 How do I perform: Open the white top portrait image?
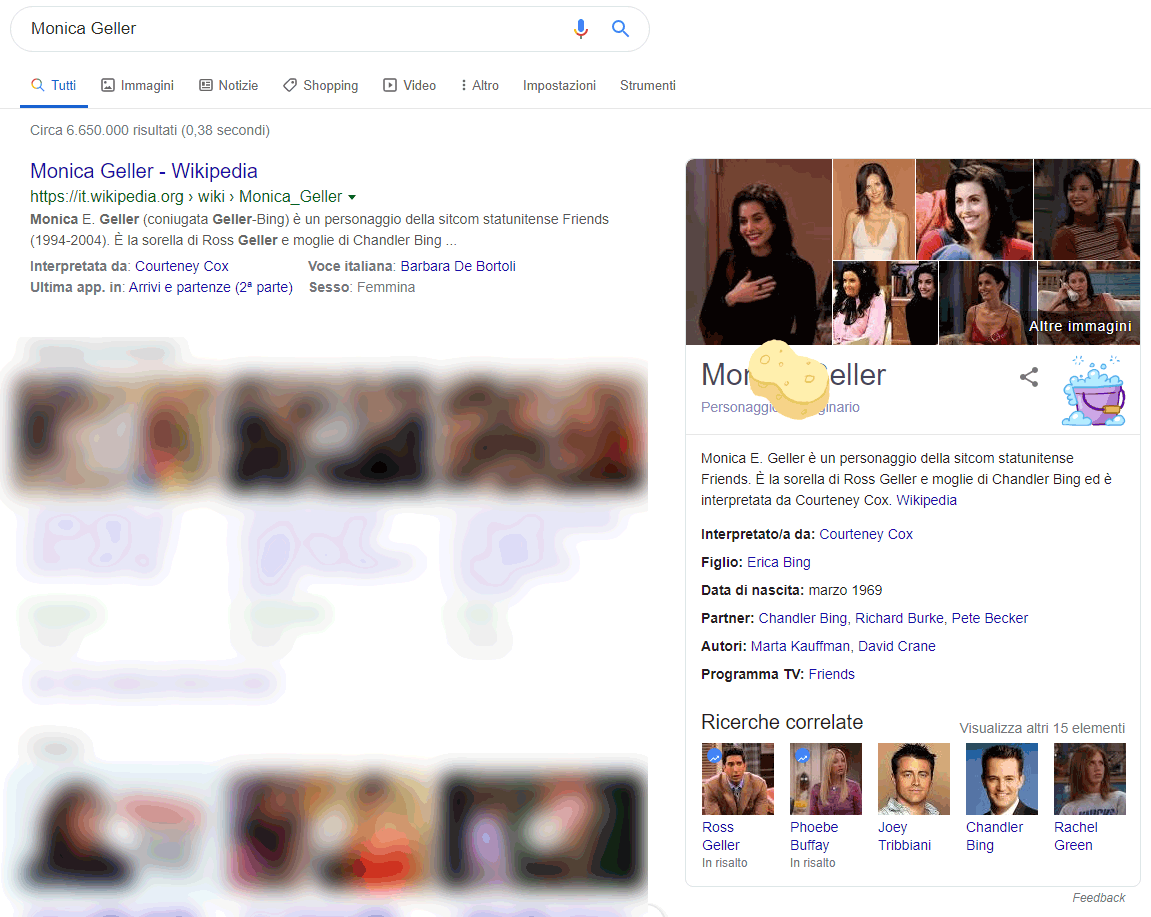pos(874,209)
